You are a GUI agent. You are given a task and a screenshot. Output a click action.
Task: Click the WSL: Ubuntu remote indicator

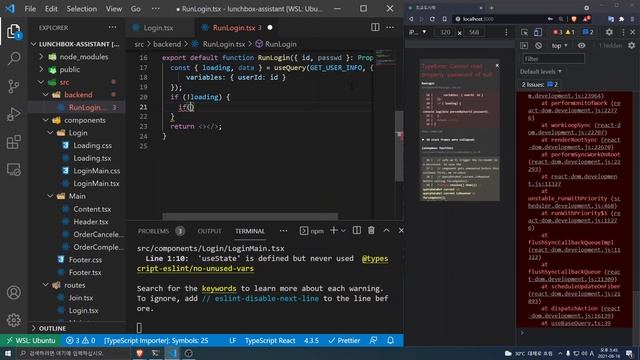[31, 340]
